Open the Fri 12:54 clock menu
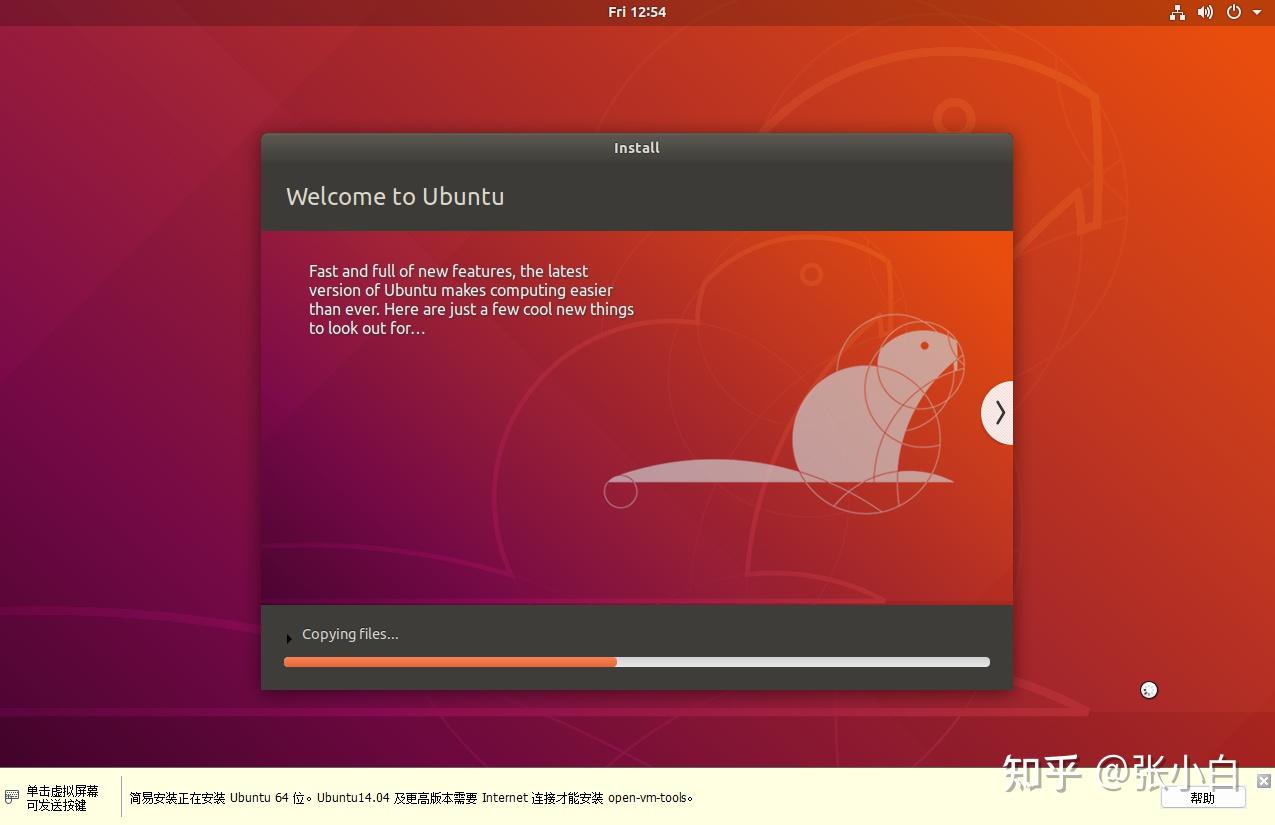This screenshot has width=1275, height=825. pyautogui.click(x=637, y=12)
